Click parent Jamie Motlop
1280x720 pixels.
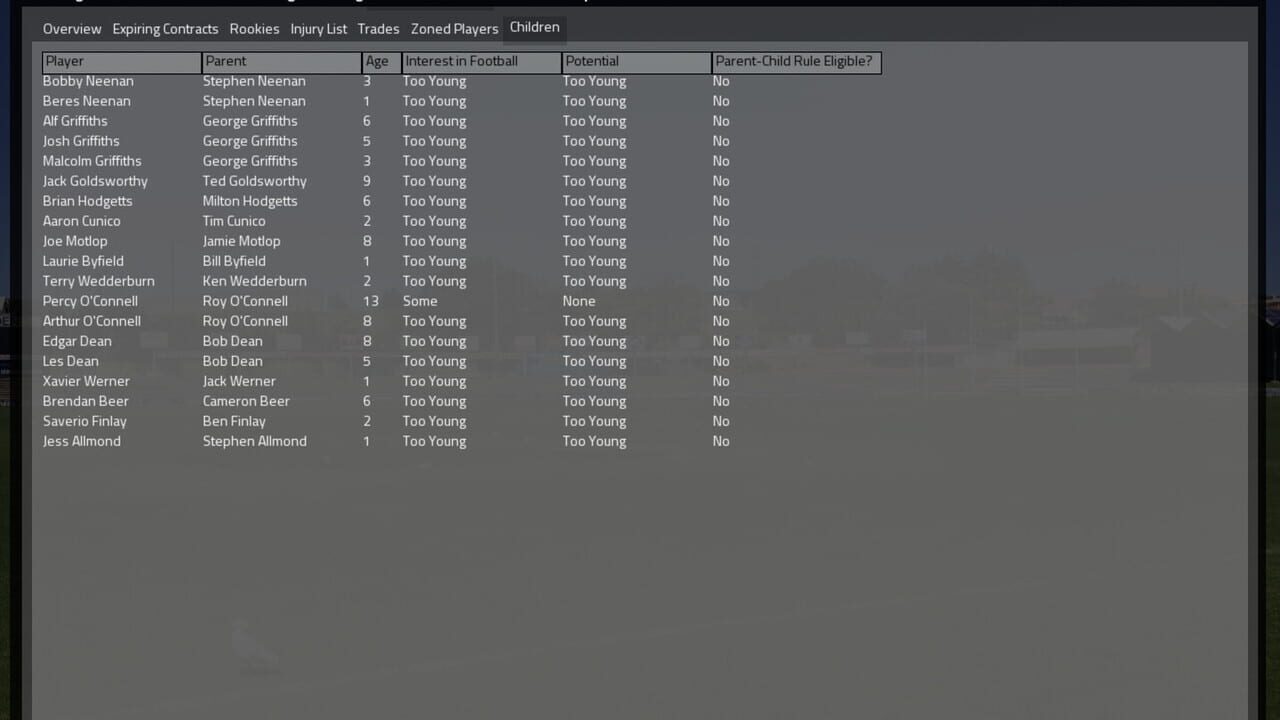242,241
